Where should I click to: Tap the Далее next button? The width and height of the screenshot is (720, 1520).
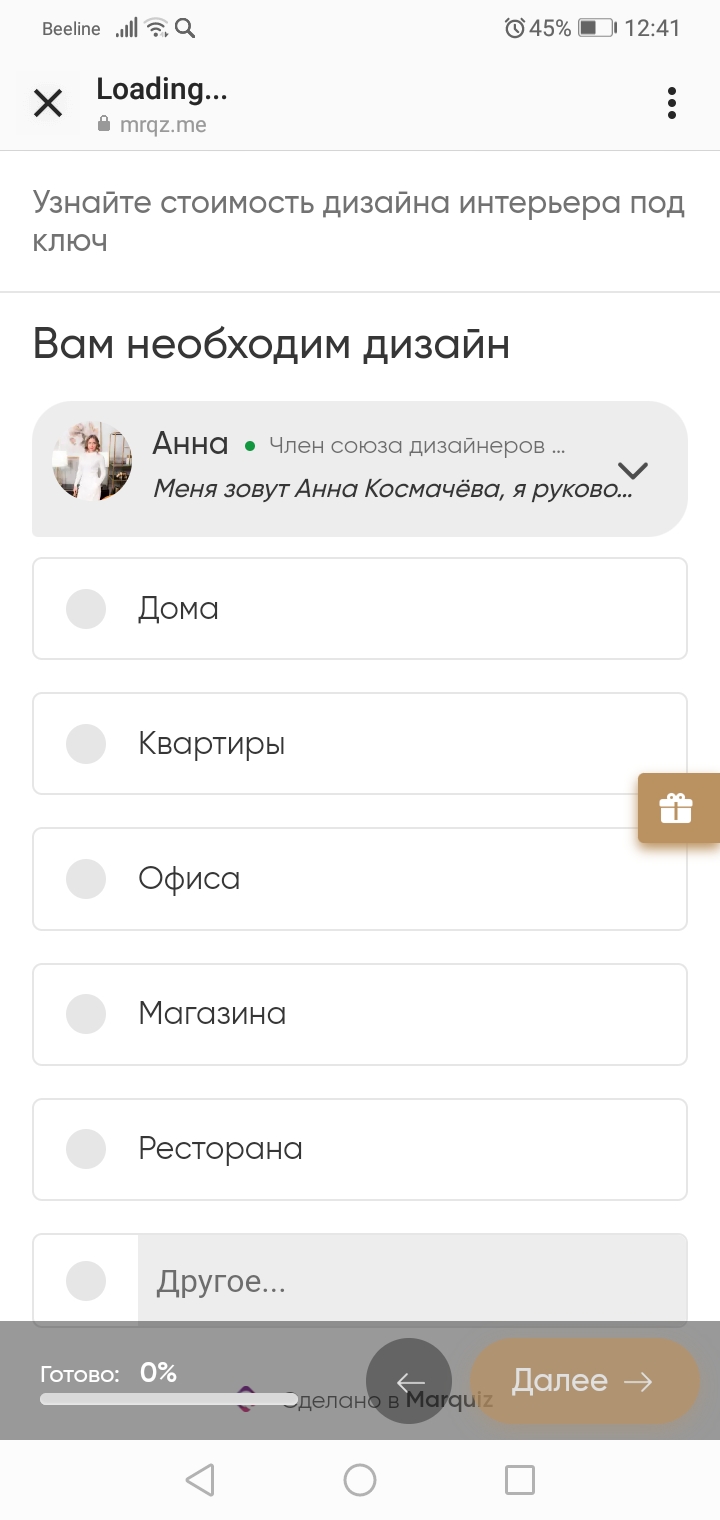tap(584, 1381)
